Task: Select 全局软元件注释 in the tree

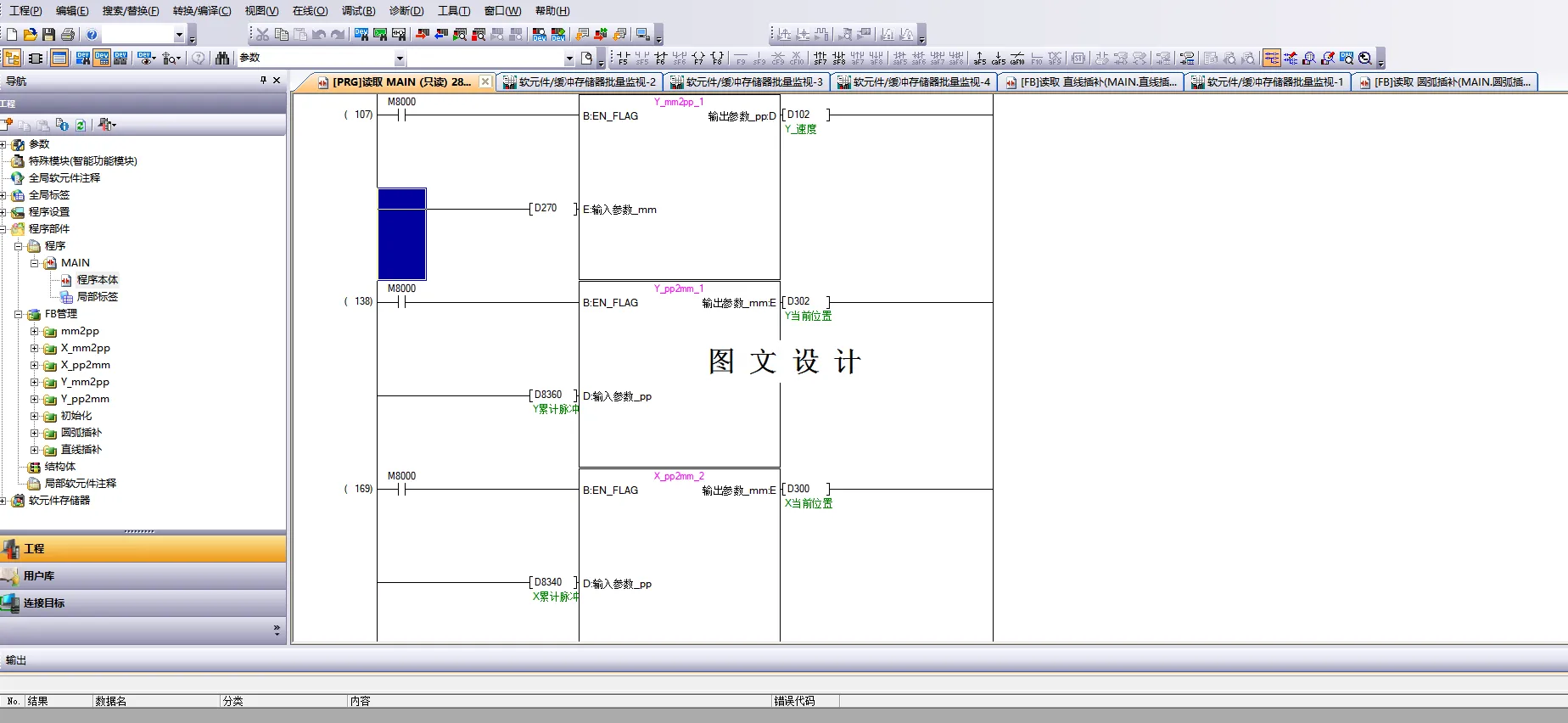Action: click(64, 178)
